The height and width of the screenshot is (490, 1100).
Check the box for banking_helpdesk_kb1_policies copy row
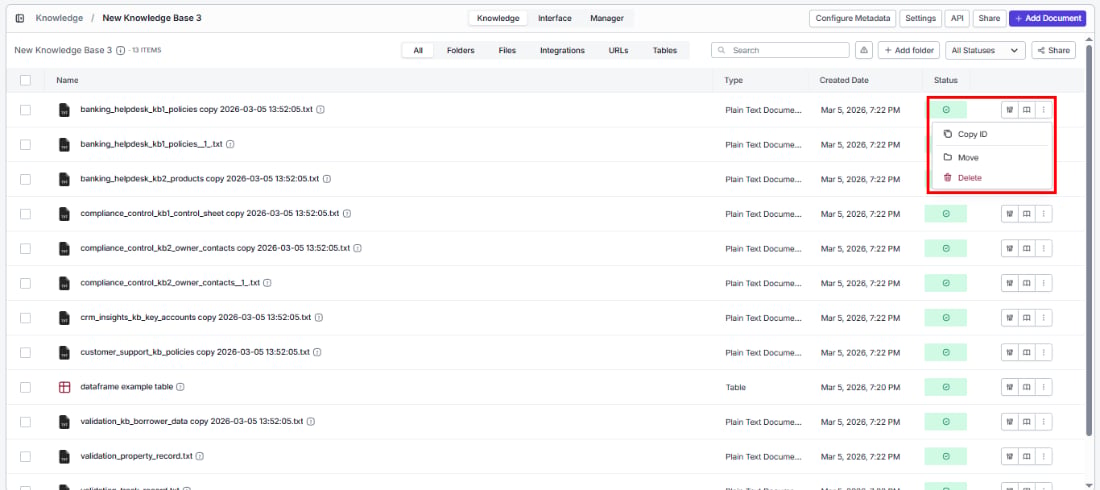pyautogui.click(x=26, y=110)
